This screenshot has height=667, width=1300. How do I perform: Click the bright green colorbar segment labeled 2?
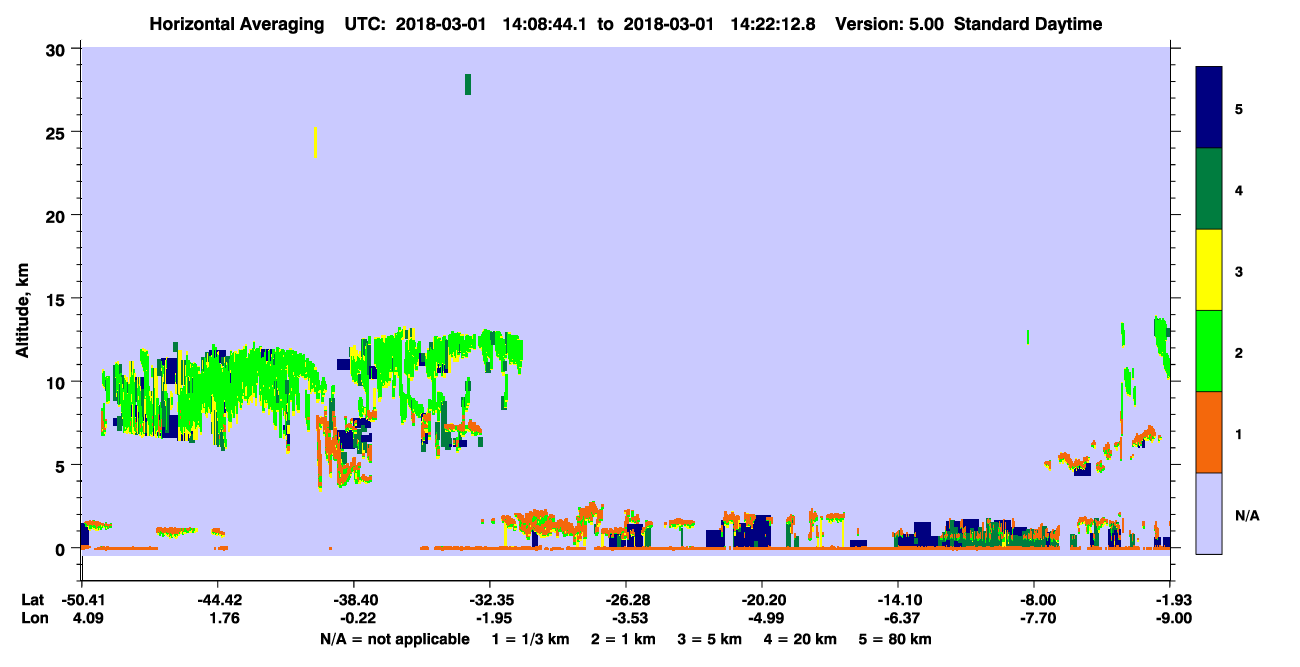click(x=1209, y=351)
